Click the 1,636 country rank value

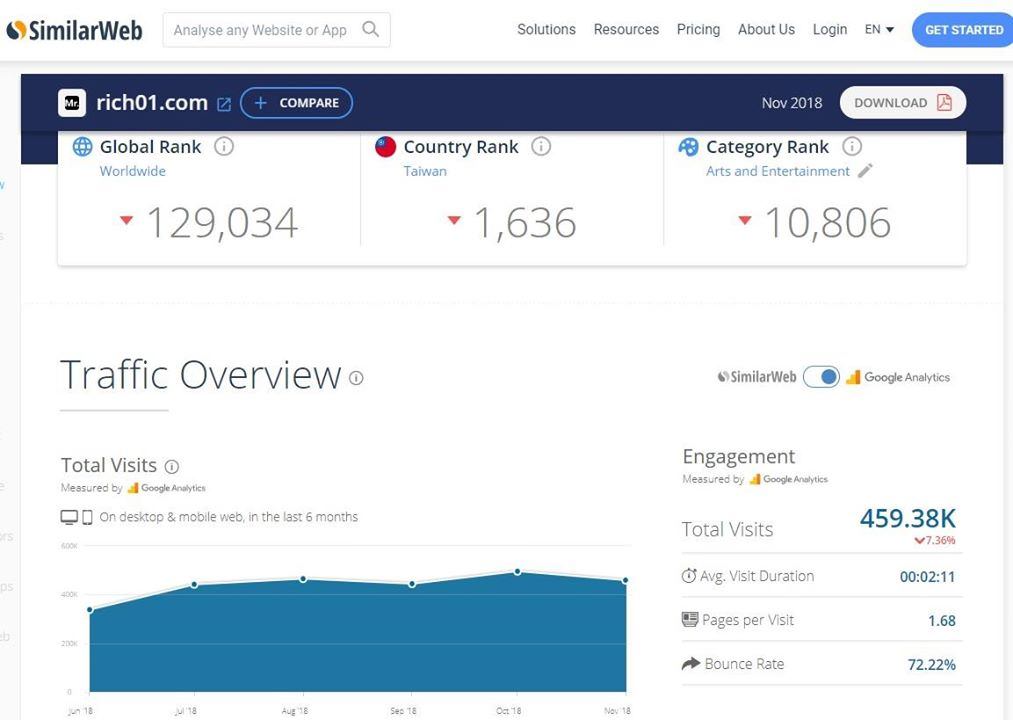[525, 223]
